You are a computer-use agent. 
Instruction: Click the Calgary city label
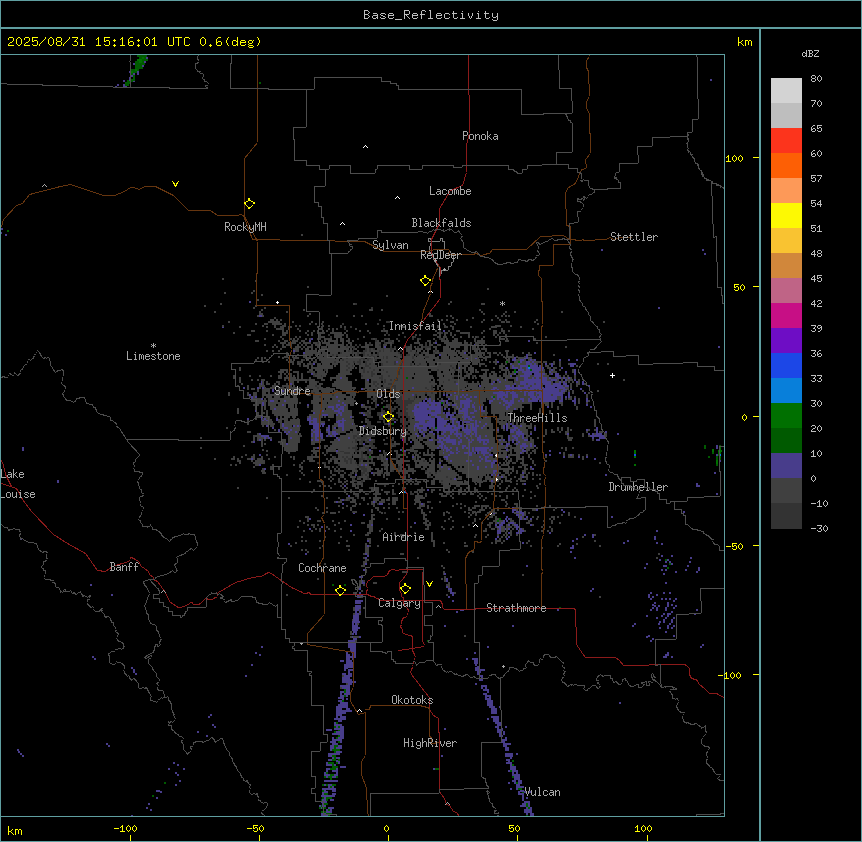399,603
